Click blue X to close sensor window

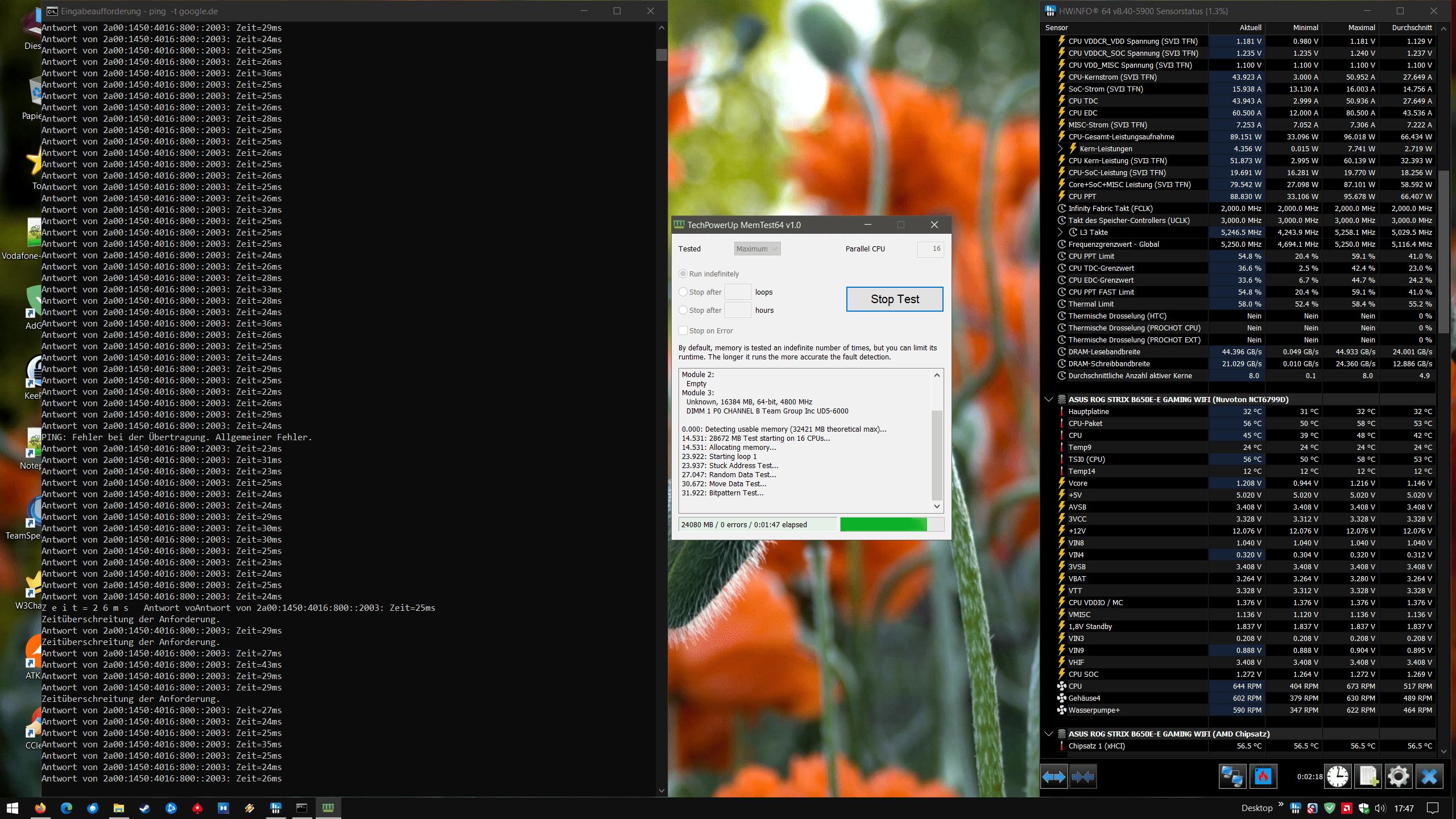[x=1429, y=777]
